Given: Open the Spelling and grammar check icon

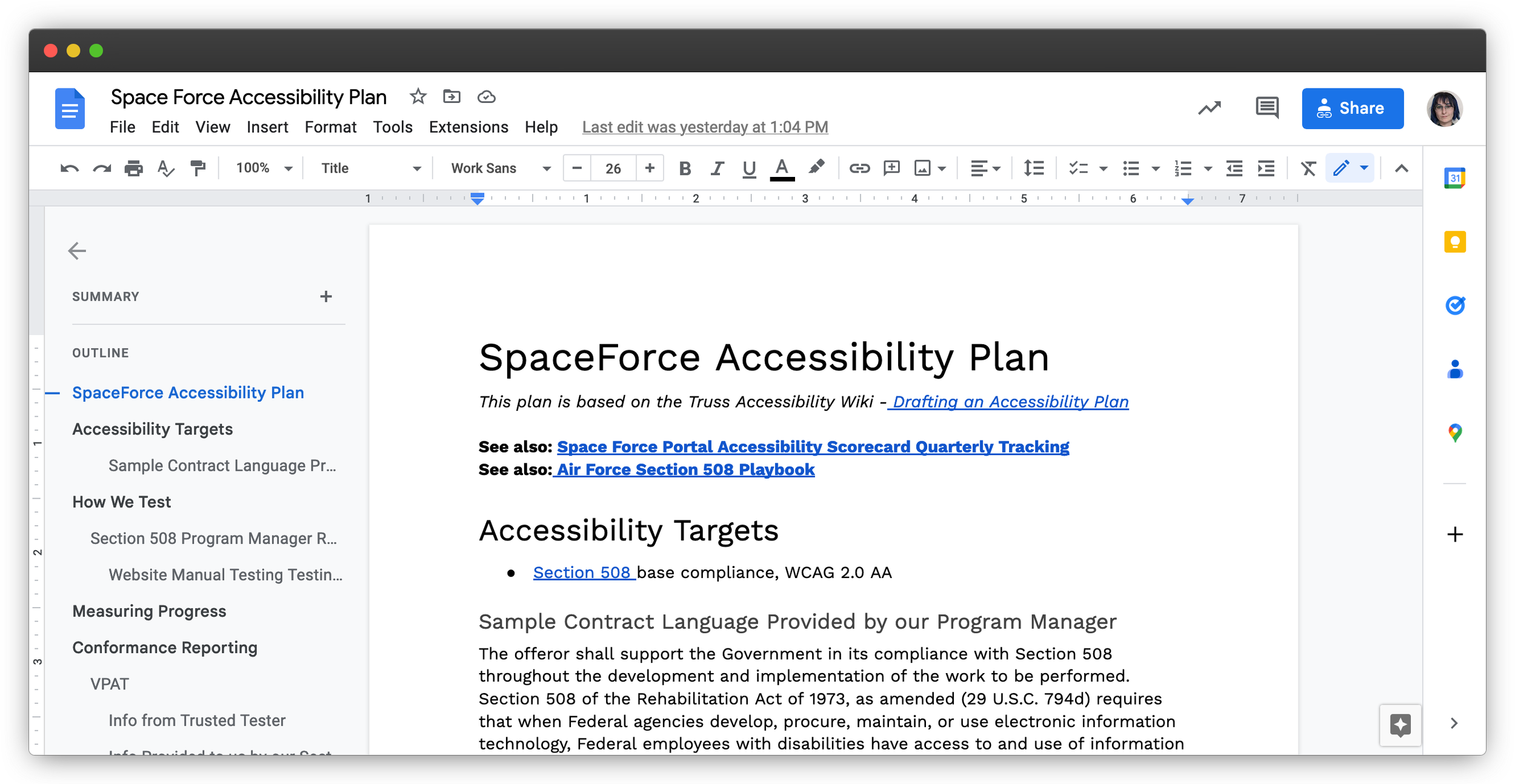Looking at the screenshot, I should point(165,168).
